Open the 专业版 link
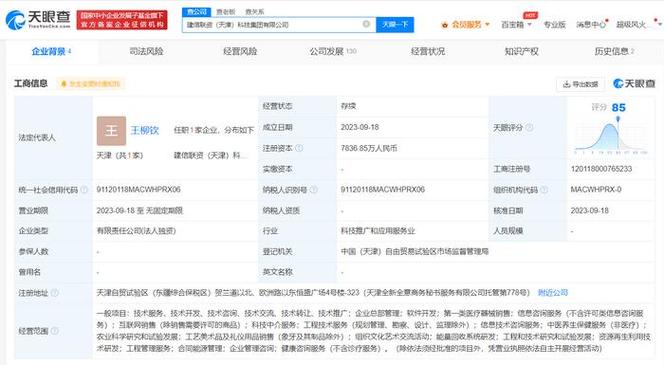664x365 pixels. tap(554, 25)
